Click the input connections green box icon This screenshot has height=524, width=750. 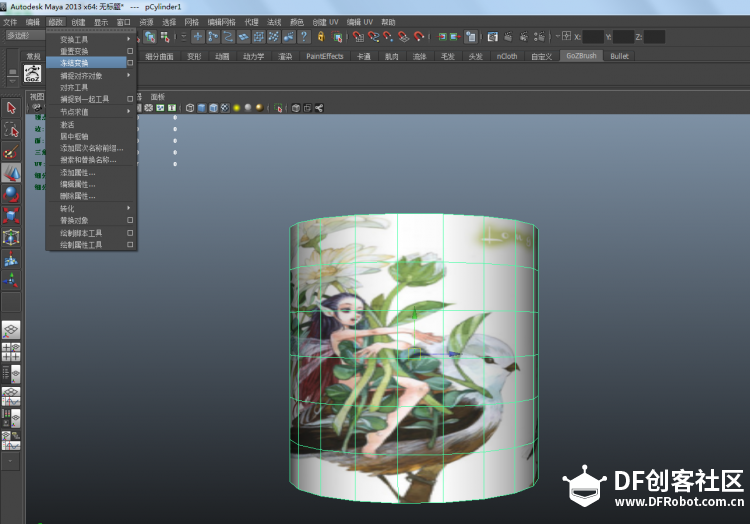pyautogui.click(x=442, y=36)
